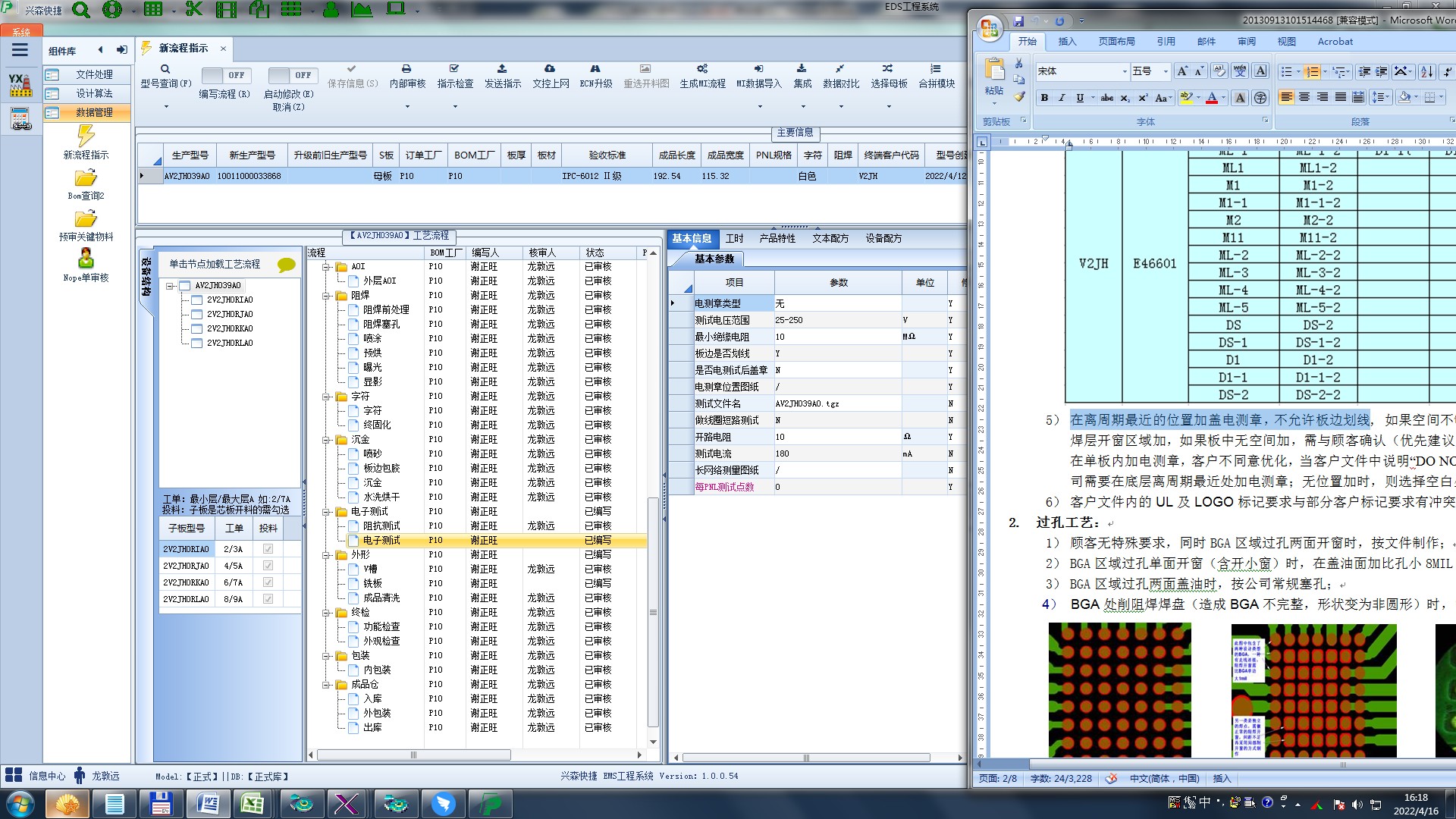
Task: Click the 型号查询 search icon
Action: 165,69
